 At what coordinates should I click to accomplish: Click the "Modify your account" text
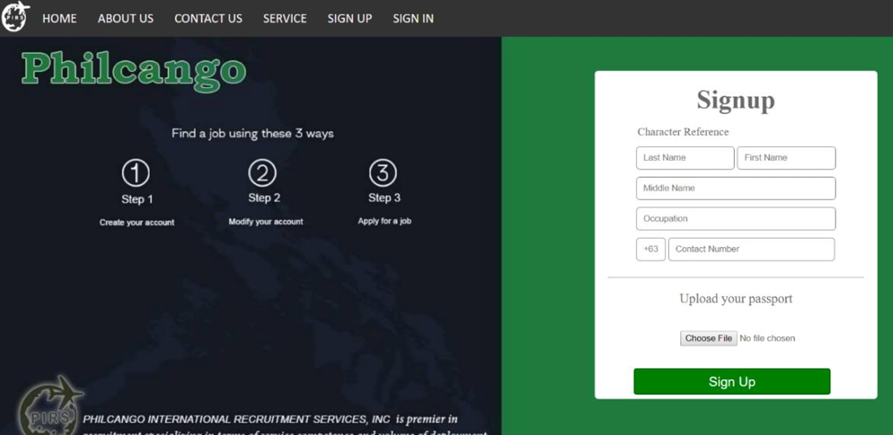tap(266, 221)
